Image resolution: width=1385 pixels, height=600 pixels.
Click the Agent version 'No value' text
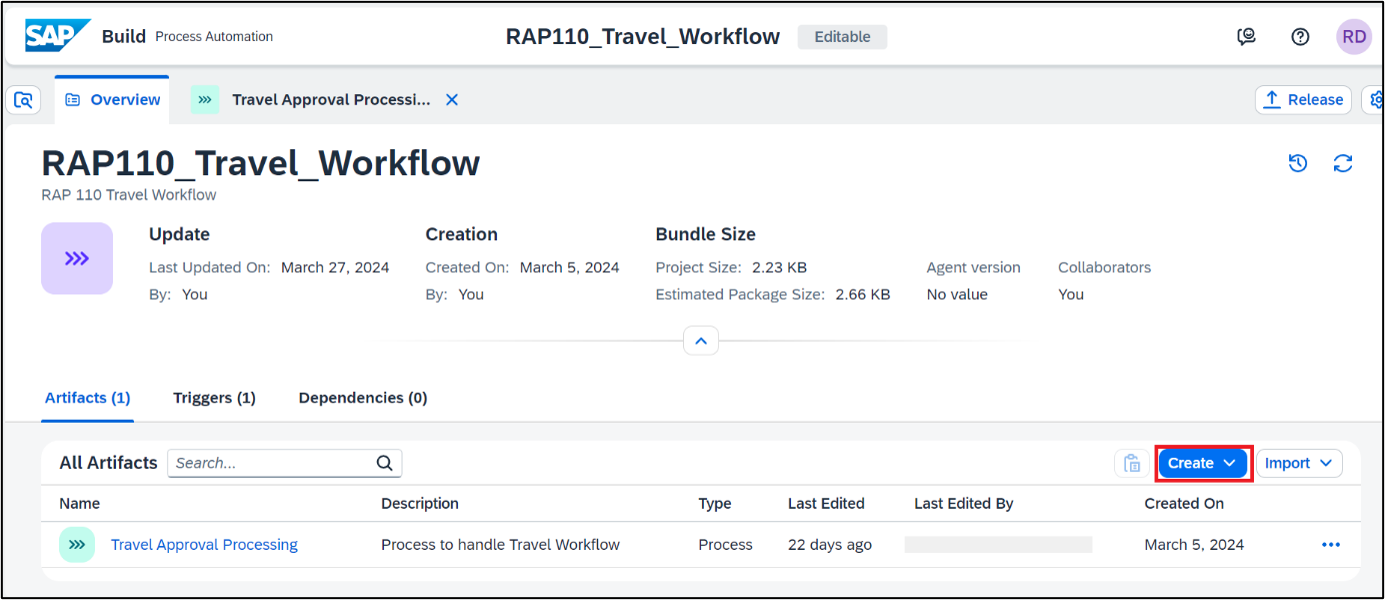pos(957,295)
